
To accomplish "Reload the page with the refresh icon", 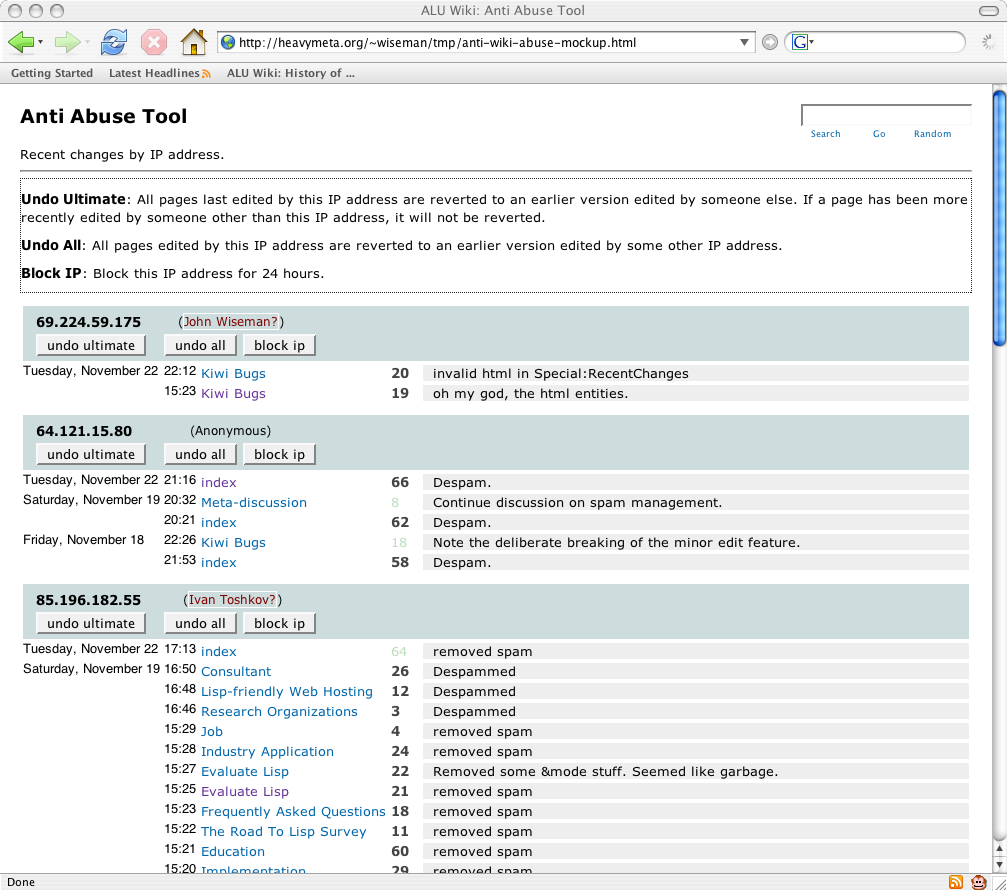I will [114, 42].
